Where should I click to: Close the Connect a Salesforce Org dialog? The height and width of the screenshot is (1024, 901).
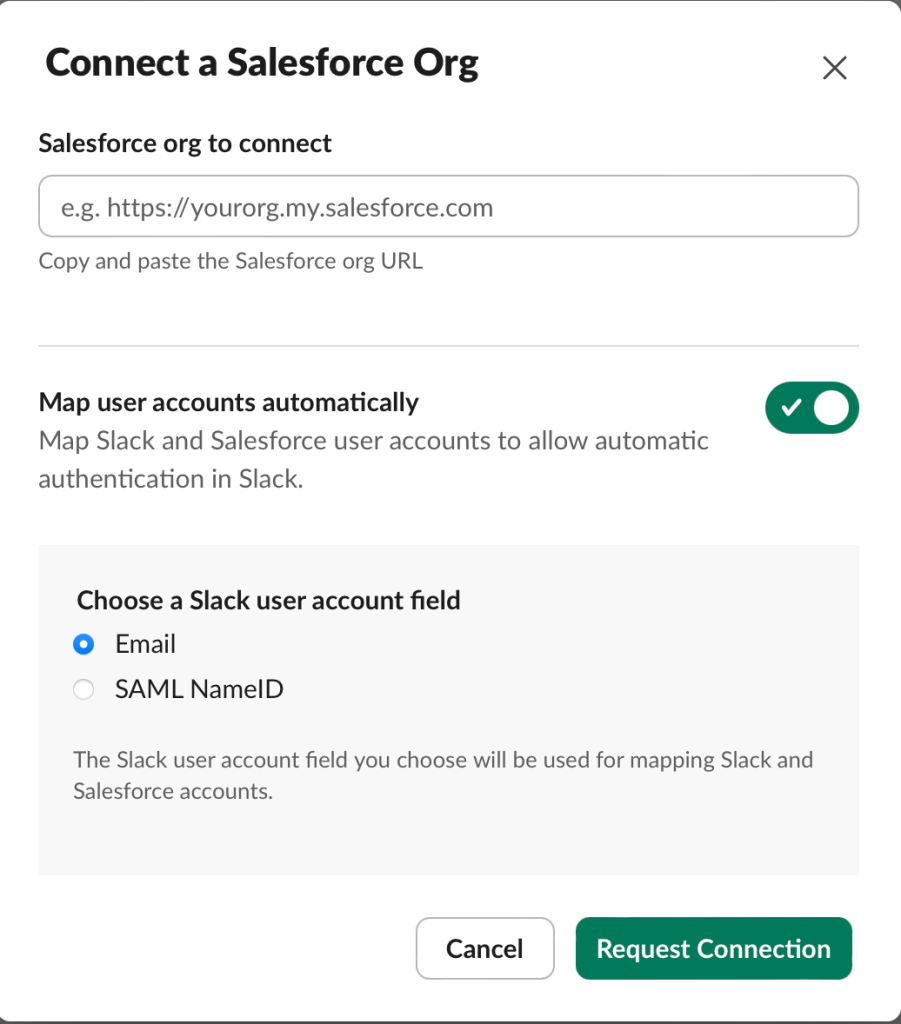835,68
